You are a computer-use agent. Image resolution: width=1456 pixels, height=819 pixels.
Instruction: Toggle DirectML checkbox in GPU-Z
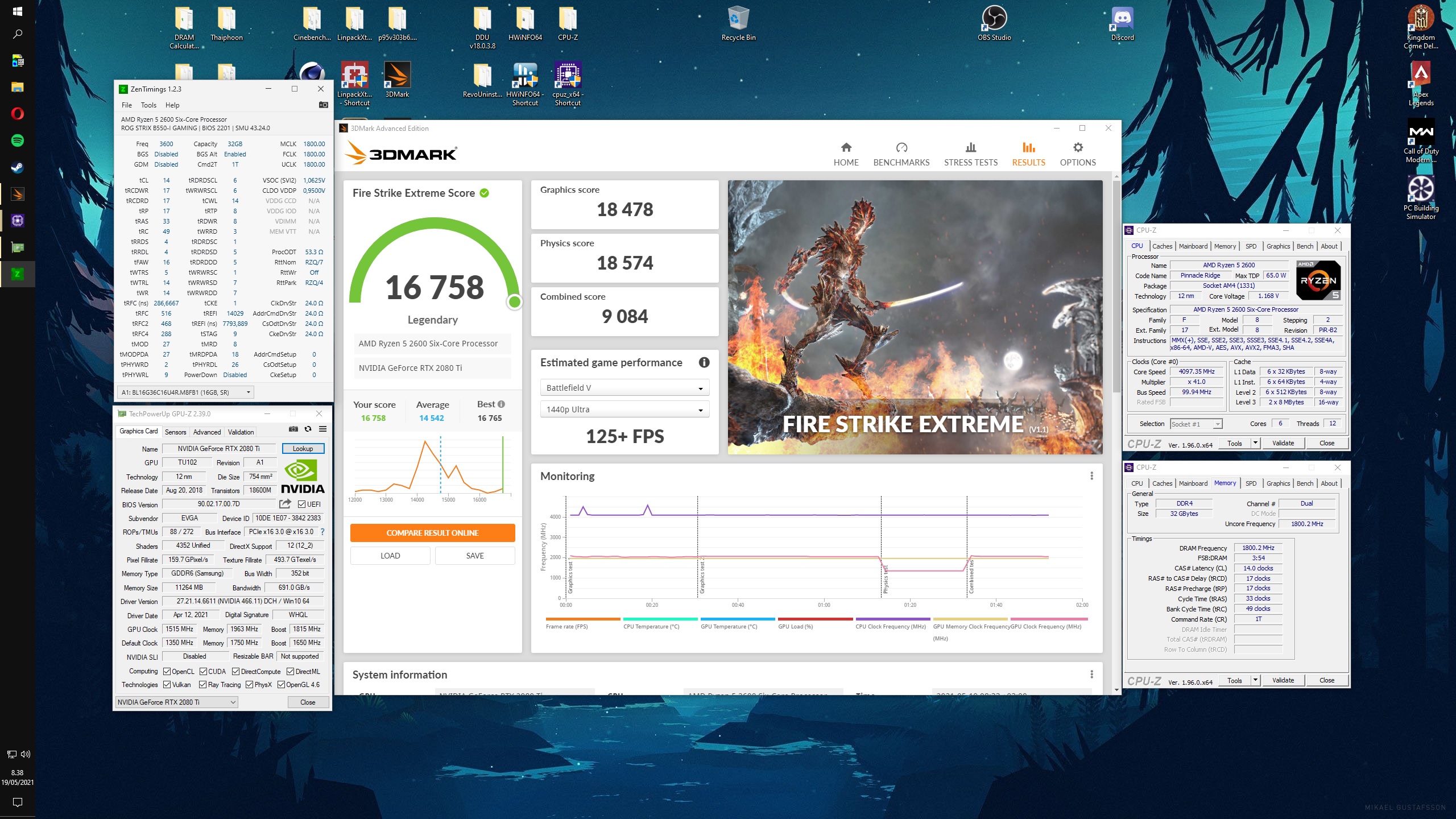(290, 671)
